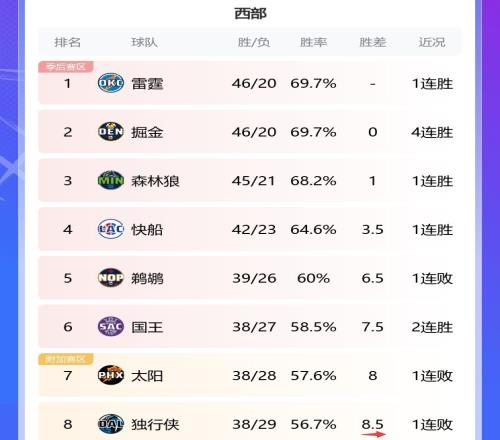Click the 季后赛区 playoff zone badge
Viewport: 500px width, 440px height.
(x=66, y=67)
